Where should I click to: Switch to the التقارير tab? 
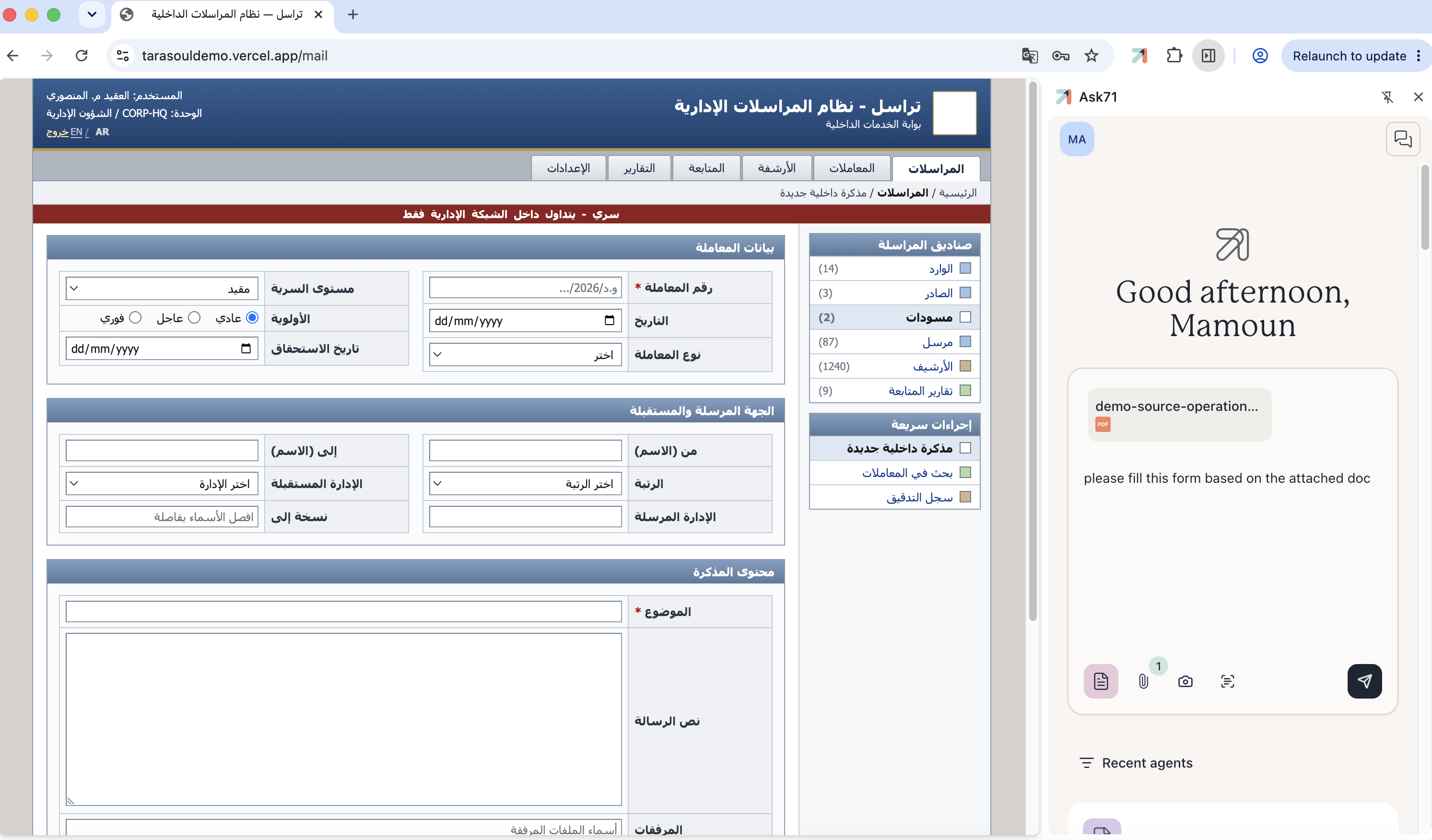point(639,169)
